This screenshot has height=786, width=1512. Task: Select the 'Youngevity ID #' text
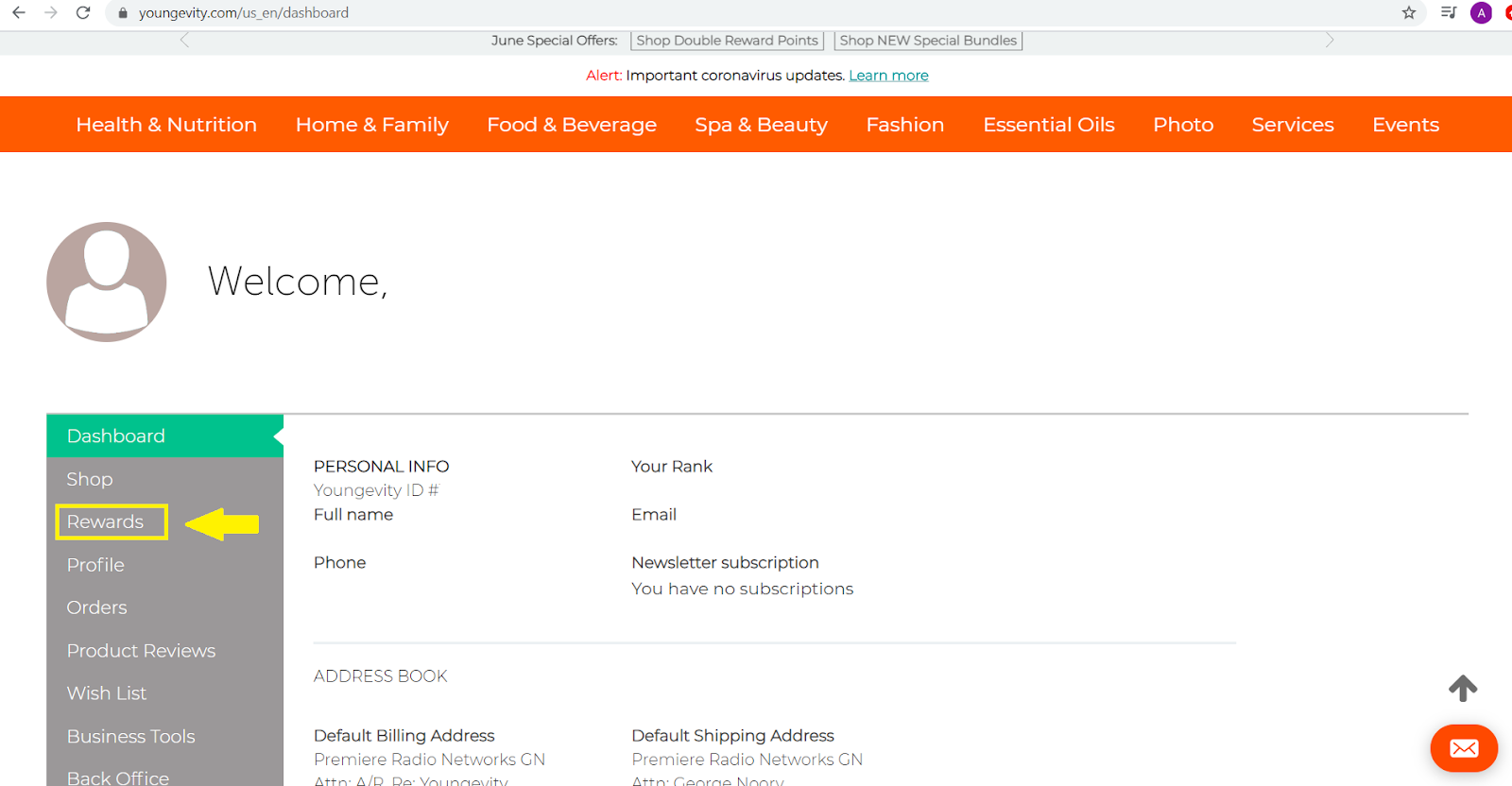[x=376, y=490]
